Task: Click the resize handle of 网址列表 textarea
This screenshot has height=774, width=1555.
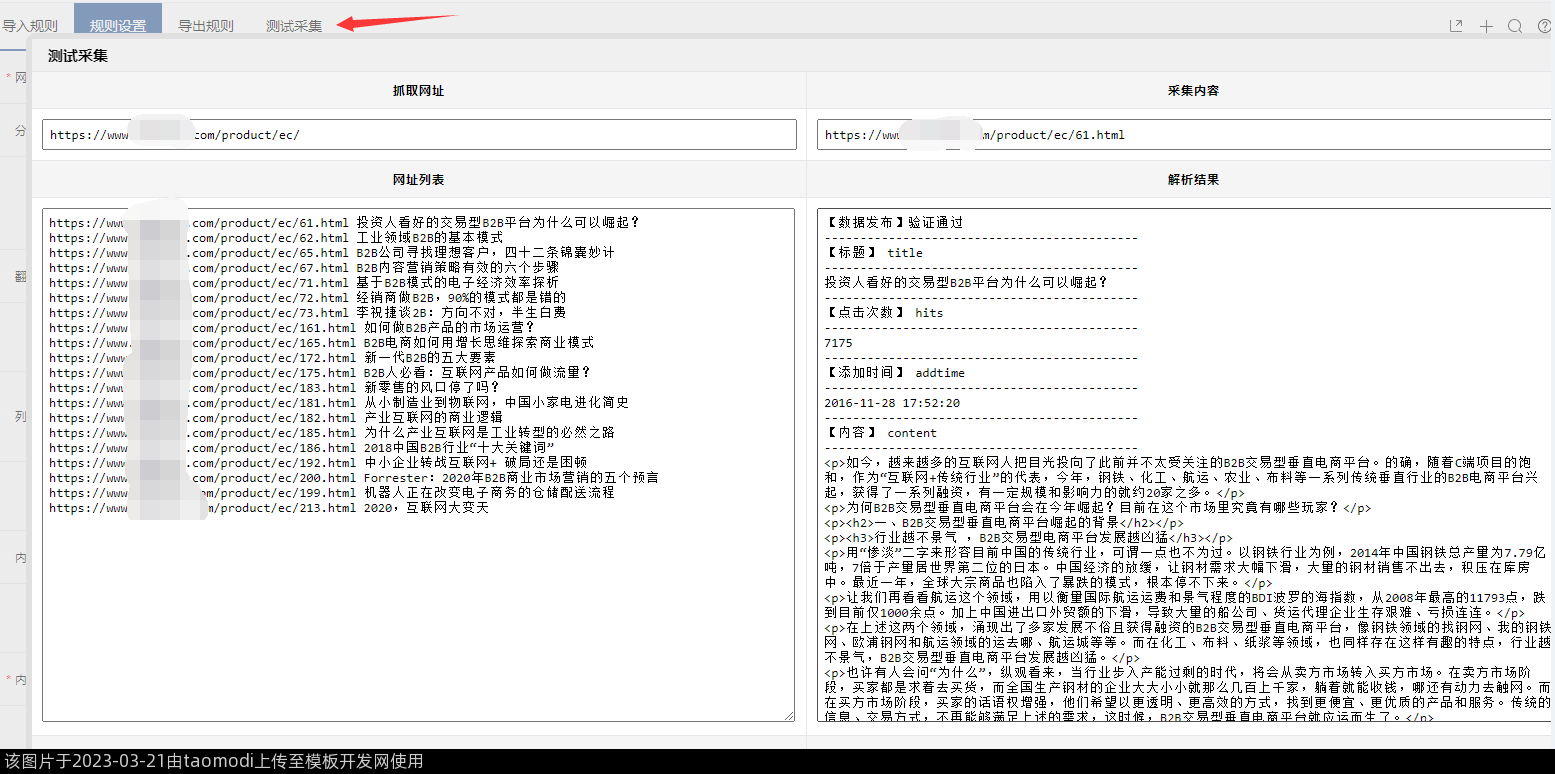Action: click(789, 716)
